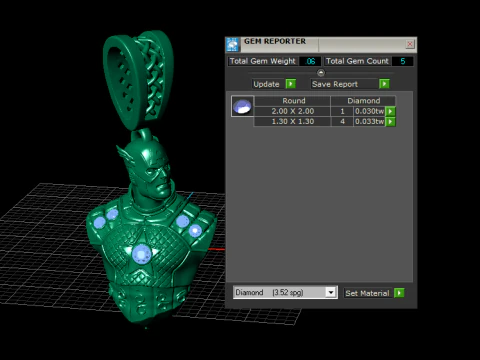The image size is (480, 360).
Task: Collapse the panel with the round arrow handle
Action: [321, 72]
